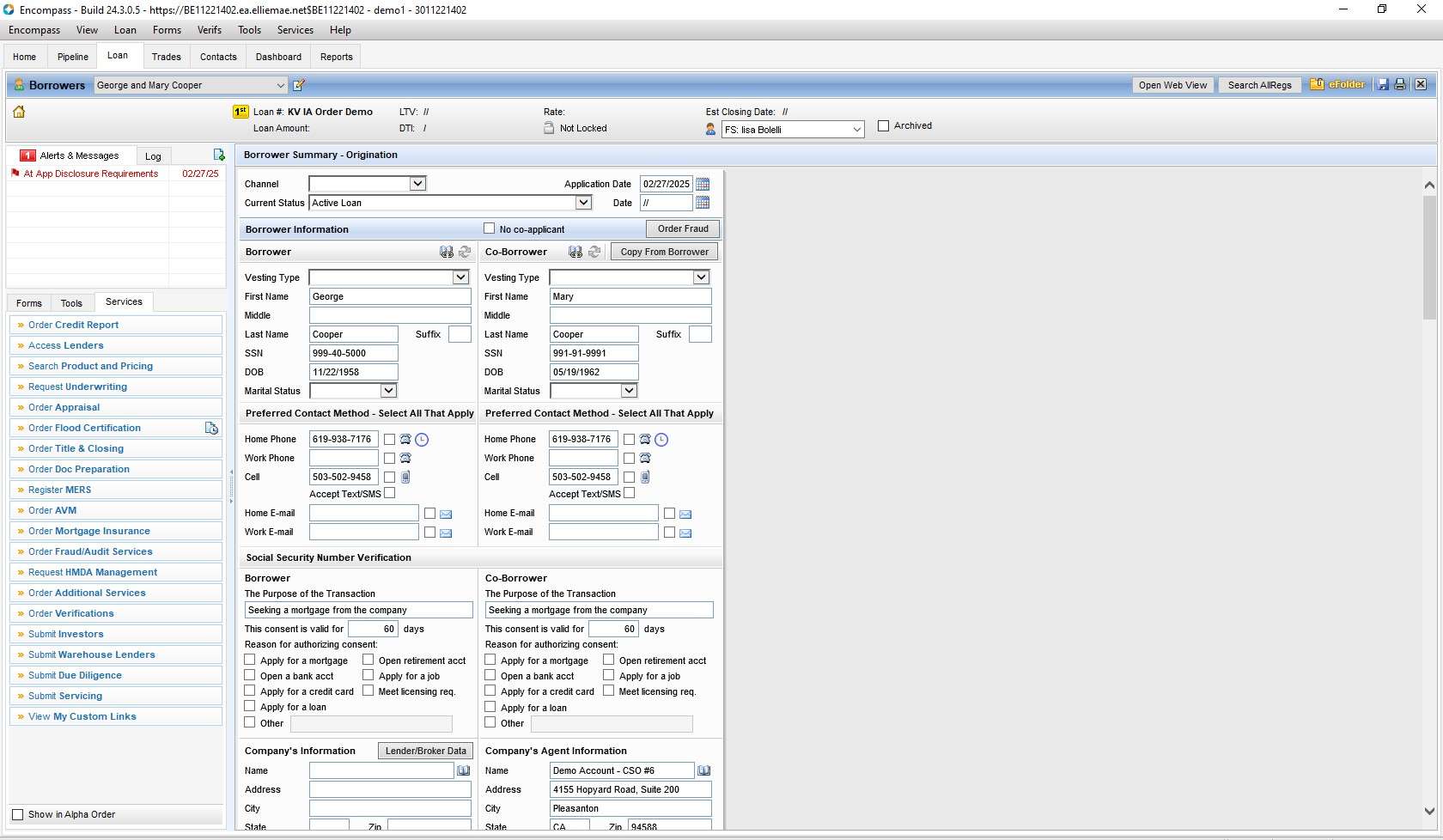
Task: Click Open Web View button
Action: [1172, 85]
